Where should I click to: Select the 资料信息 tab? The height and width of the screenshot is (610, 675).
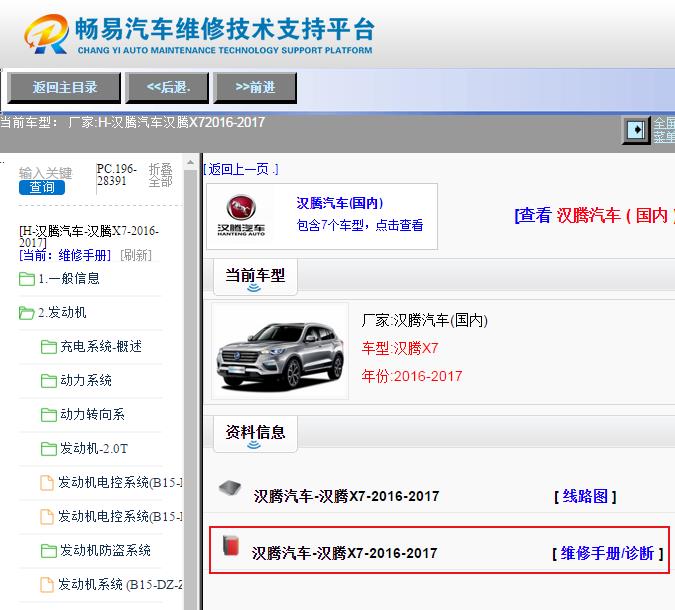(255, 434)
